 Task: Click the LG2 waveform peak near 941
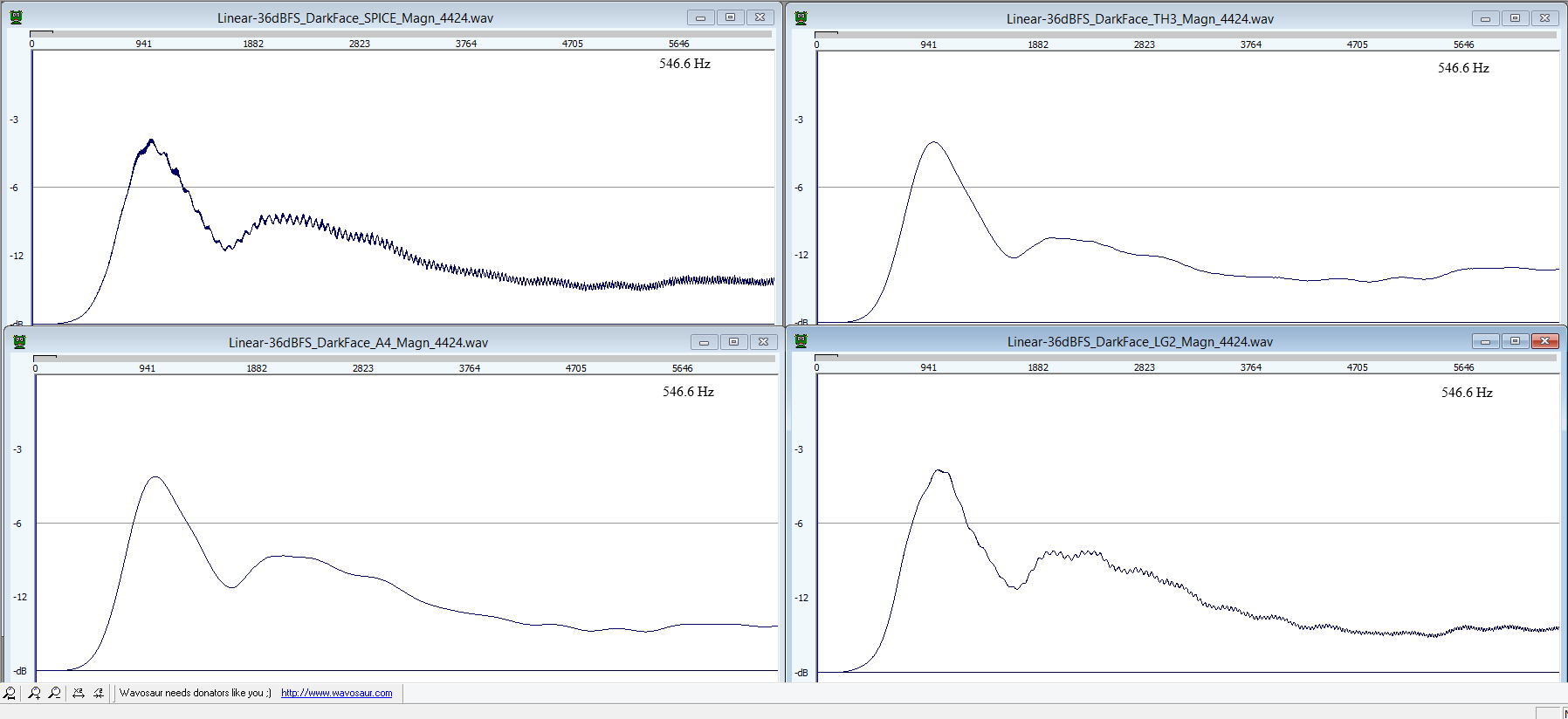point(940,471)
